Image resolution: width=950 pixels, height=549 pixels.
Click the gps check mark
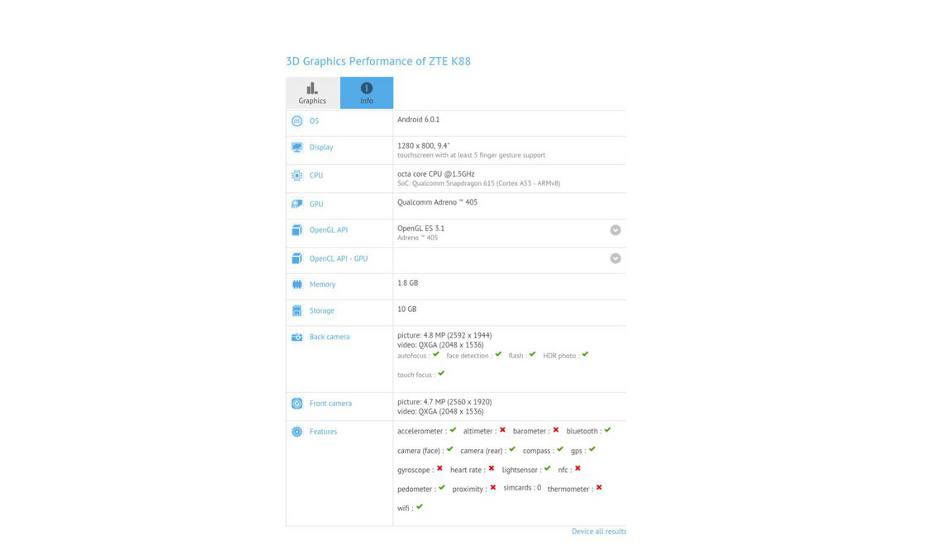click(x=592, y=450)
